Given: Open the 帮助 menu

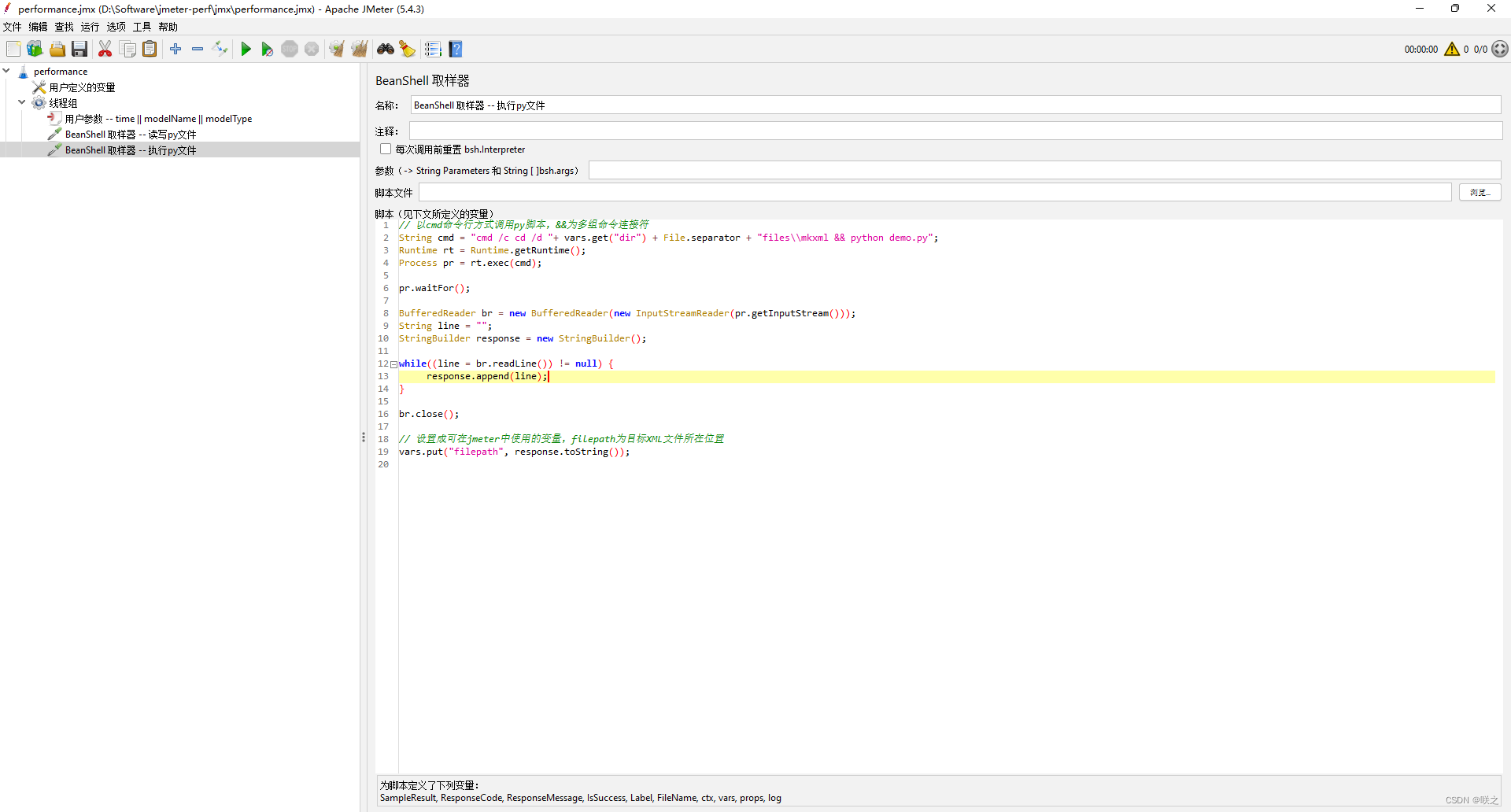Looking at the screenshot, I should [x=168, y=27].
